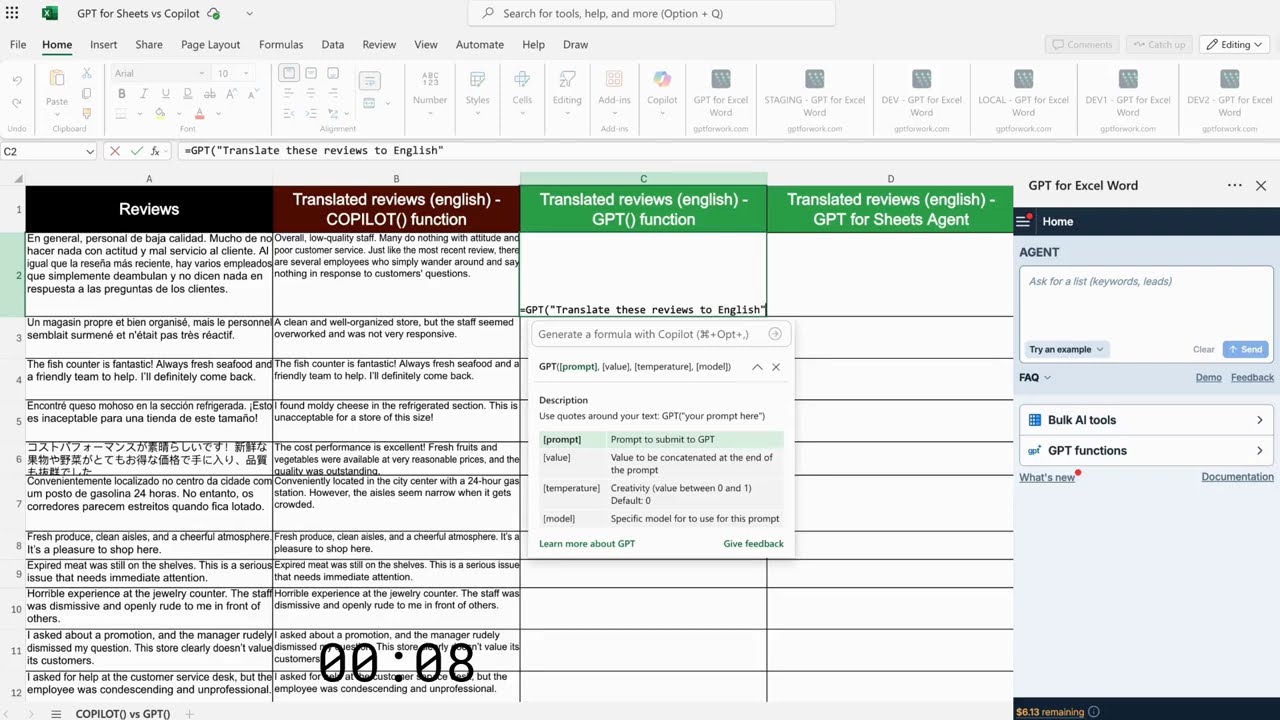Open DEV - GPT for Excel Word
The image size is (1280, 720).
coord(921,92)
